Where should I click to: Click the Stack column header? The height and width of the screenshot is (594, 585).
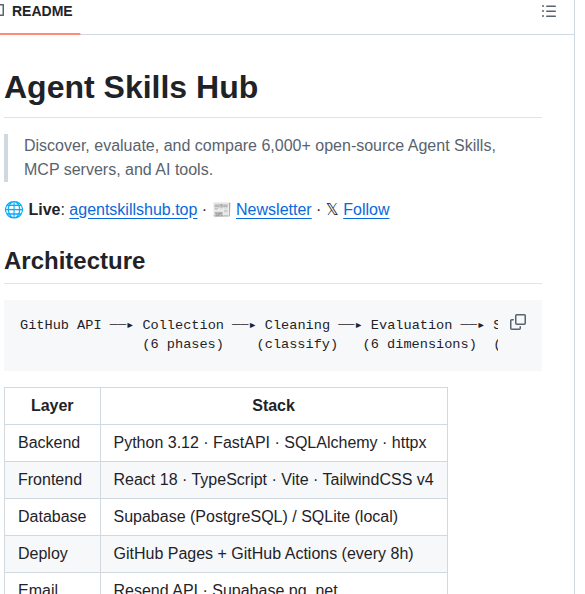click(x=274, y=406)
